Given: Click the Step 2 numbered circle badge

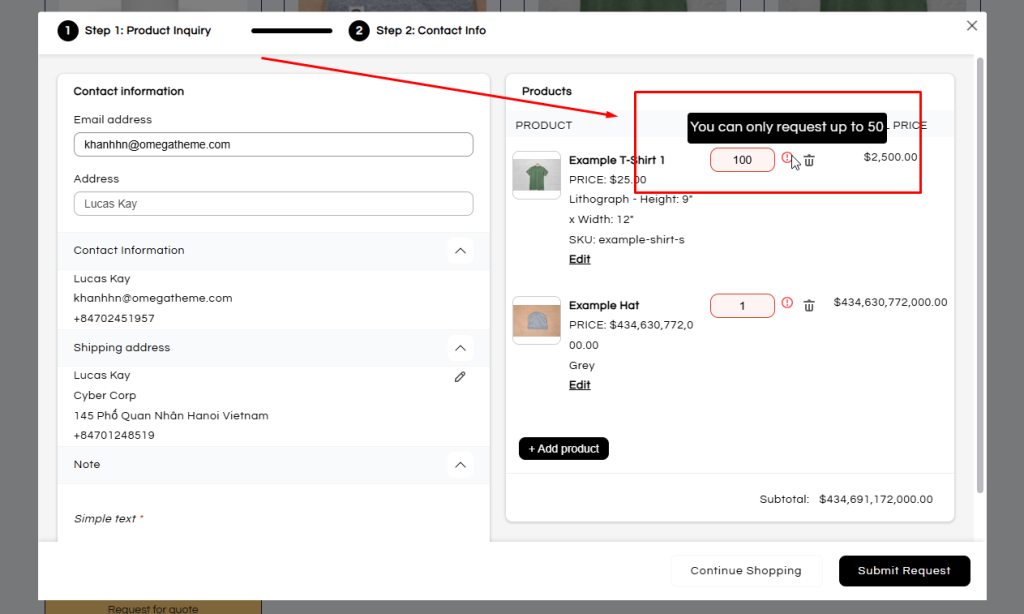Looking at the screenshot, I should (358, 30).
